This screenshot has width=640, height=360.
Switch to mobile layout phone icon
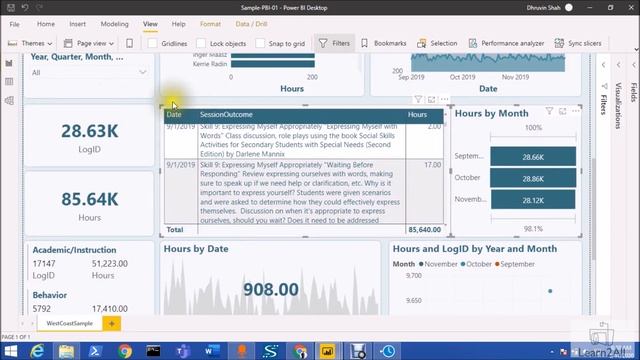click(129, 43)
